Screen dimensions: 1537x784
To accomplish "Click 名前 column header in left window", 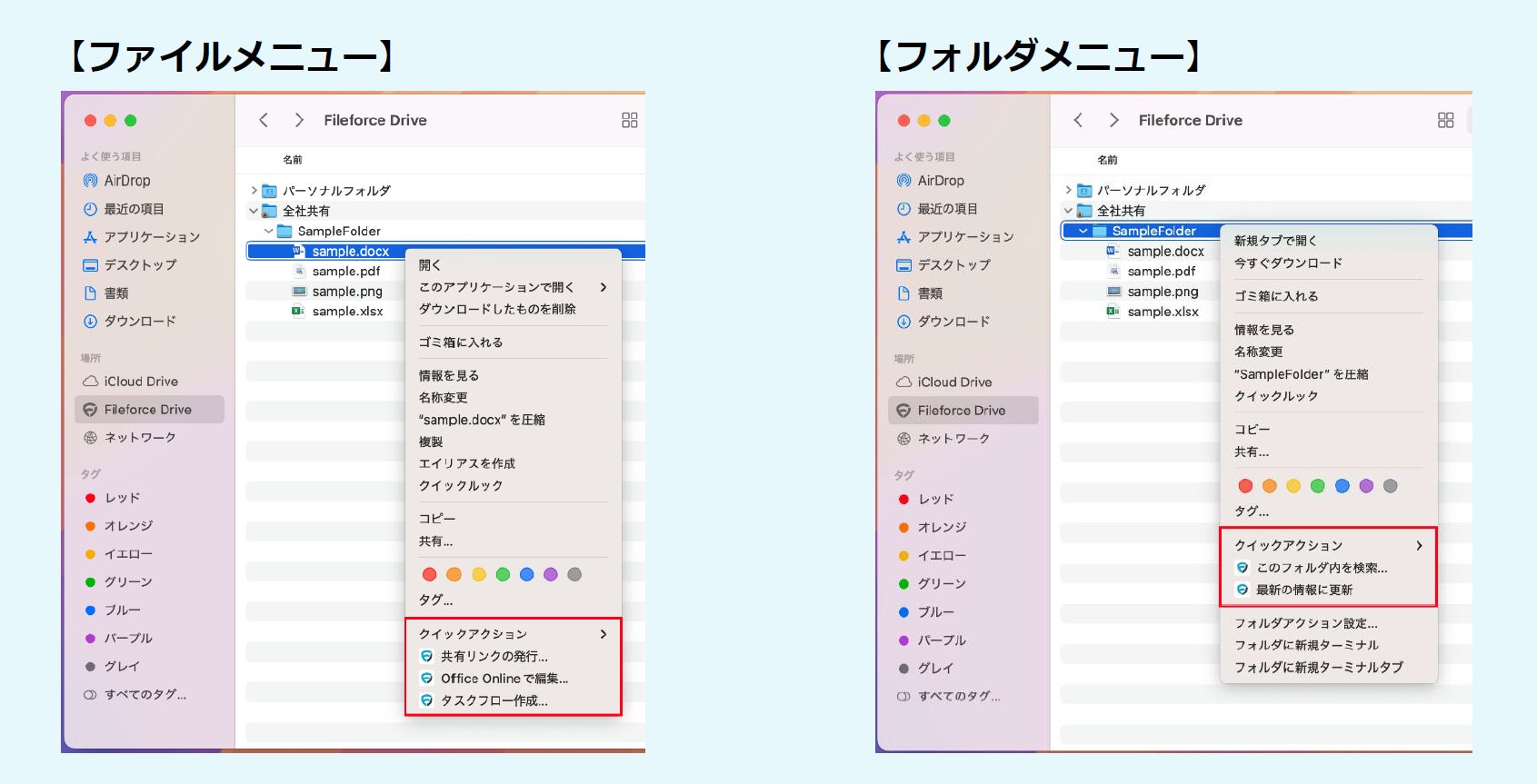I will click(x=293, y=160).
